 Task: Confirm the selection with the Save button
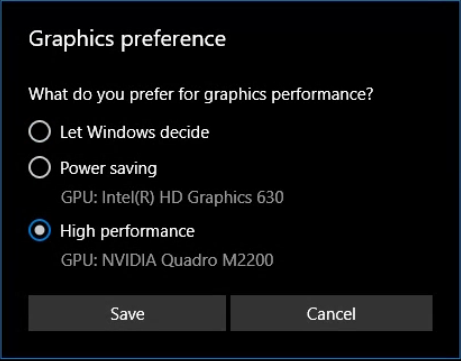[x=127, y=313]
